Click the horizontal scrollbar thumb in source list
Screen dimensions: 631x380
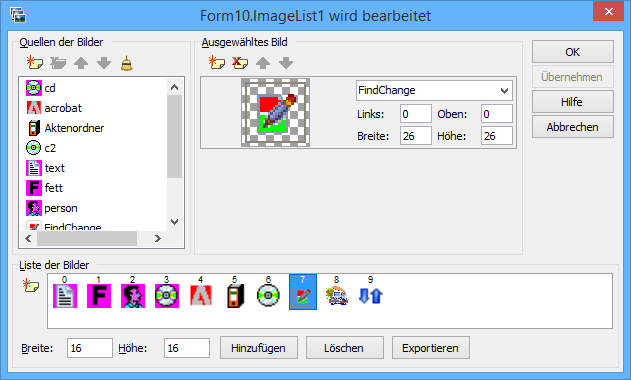(87, 238)
